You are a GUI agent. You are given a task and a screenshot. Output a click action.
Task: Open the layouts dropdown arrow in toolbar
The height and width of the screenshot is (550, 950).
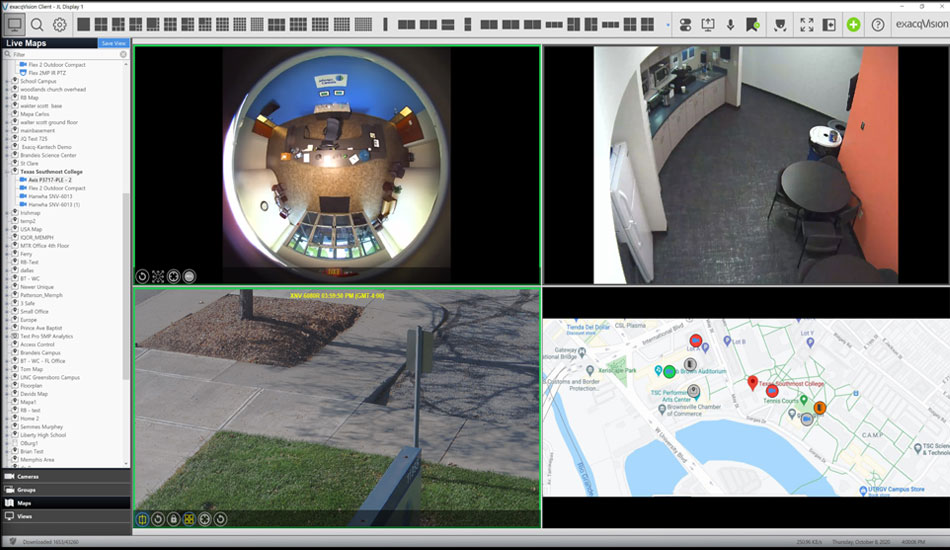coord(668,25)
